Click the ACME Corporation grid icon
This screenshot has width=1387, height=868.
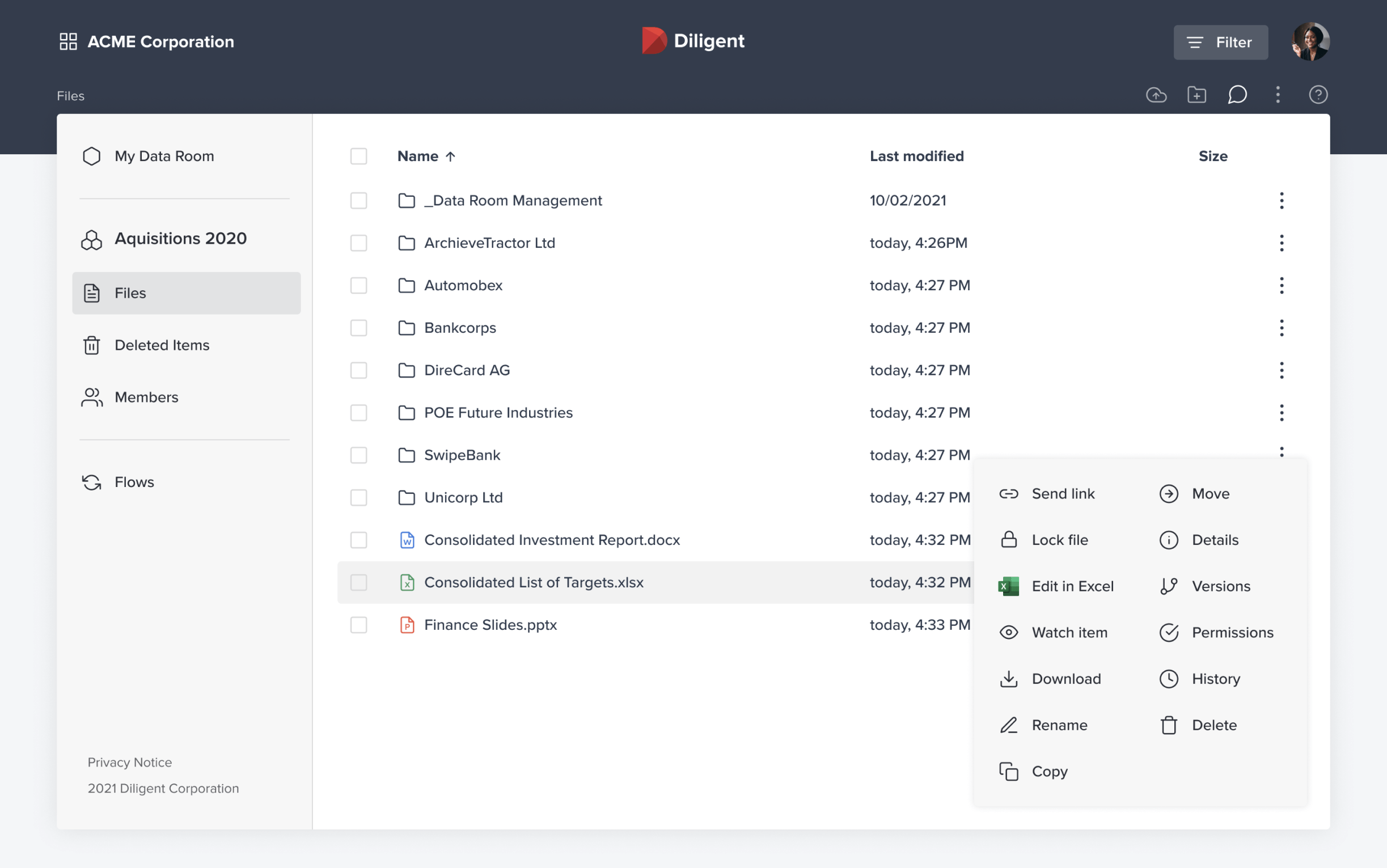(68, 41)
